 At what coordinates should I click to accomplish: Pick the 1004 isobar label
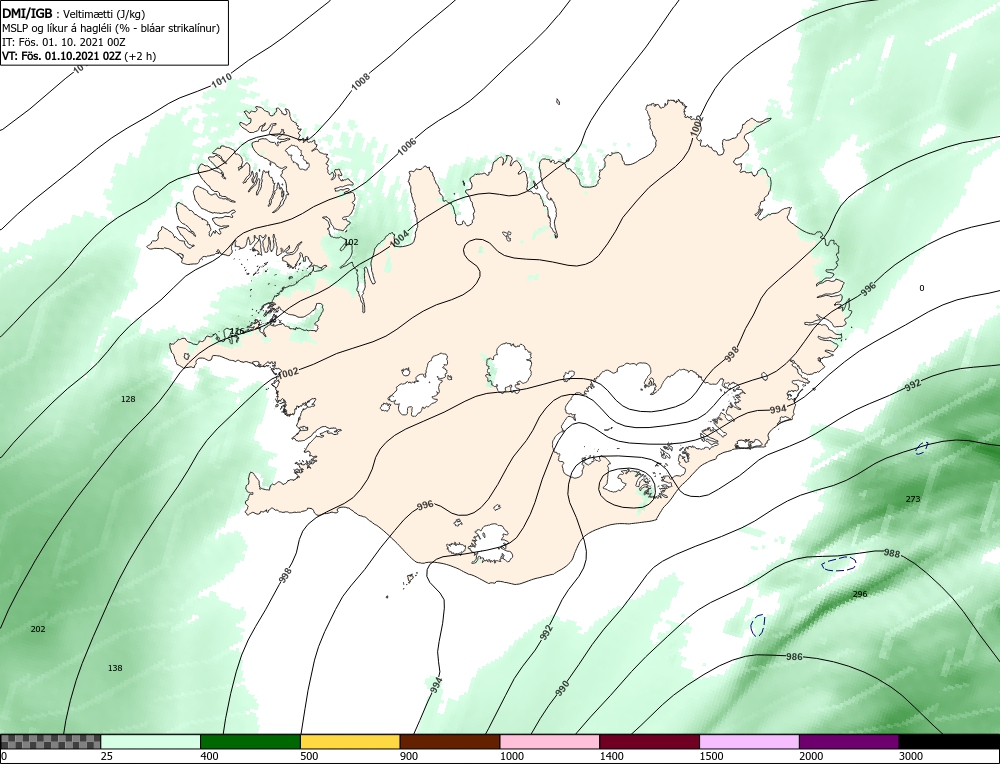400,239
